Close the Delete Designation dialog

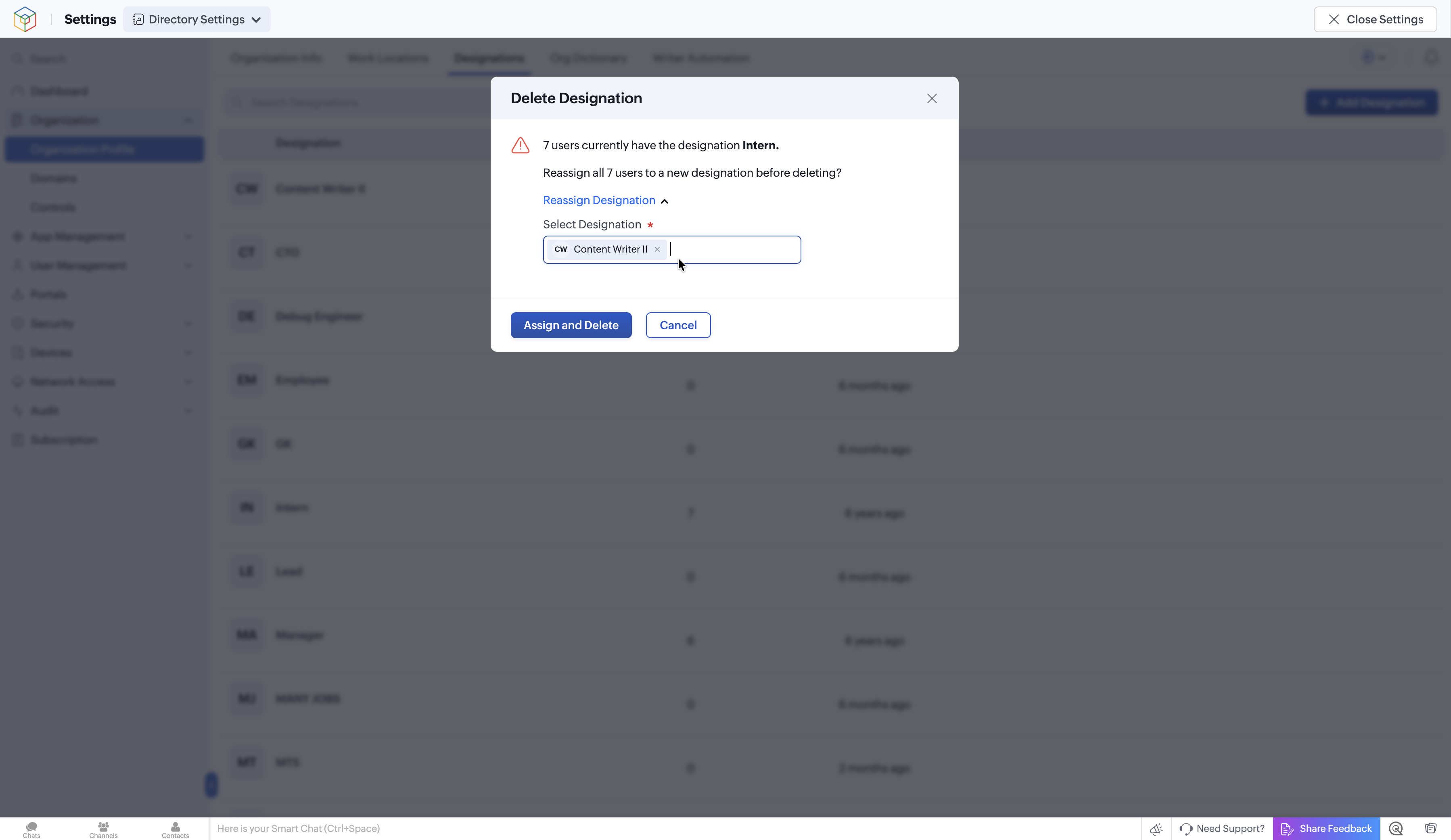932,98
